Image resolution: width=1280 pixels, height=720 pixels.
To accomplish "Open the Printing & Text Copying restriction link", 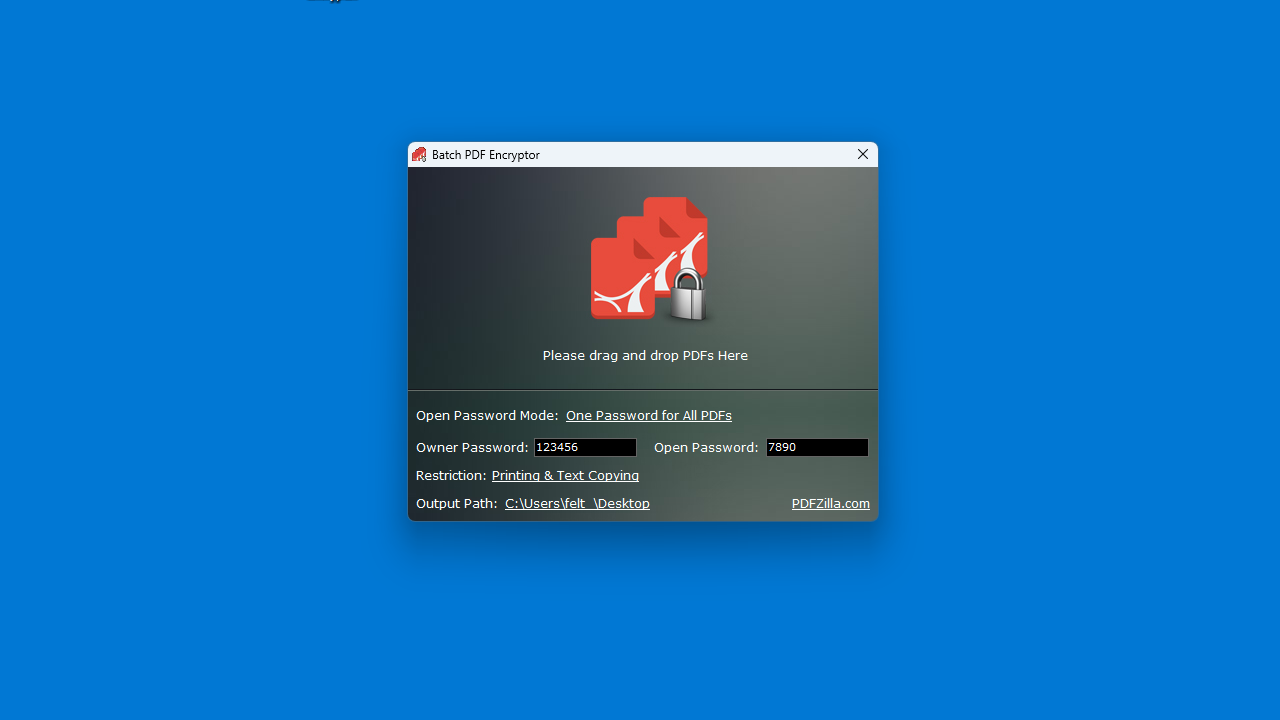I will click(x=565, y=476).
